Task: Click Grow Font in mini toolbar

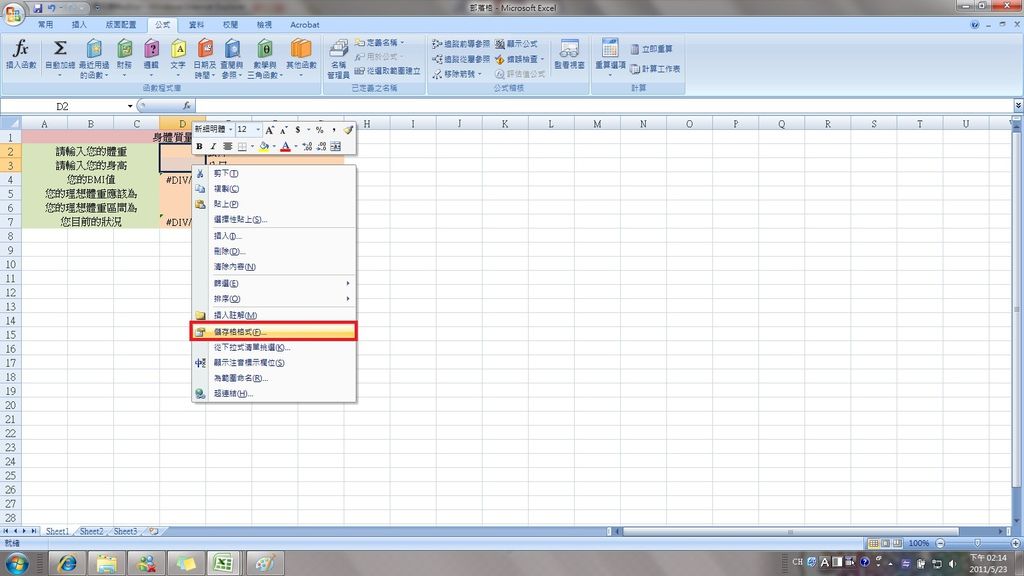Action: tap(269, 130)
